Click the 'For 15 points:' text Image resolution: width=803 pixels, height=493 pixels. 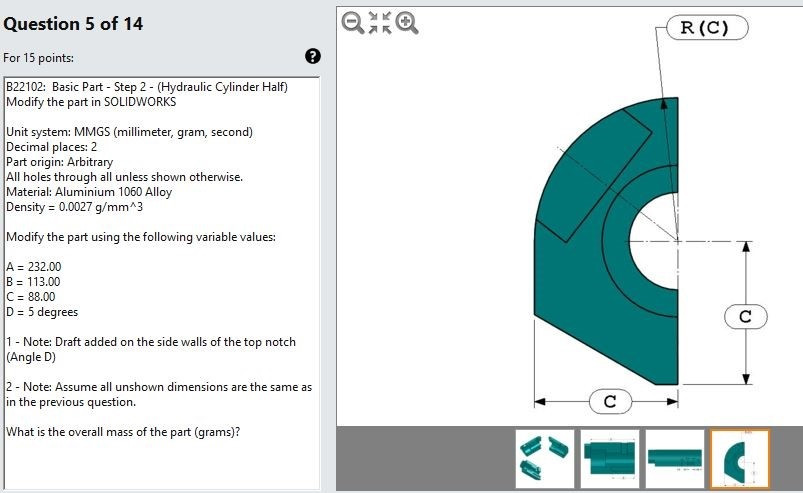click(x=38, y=58)
